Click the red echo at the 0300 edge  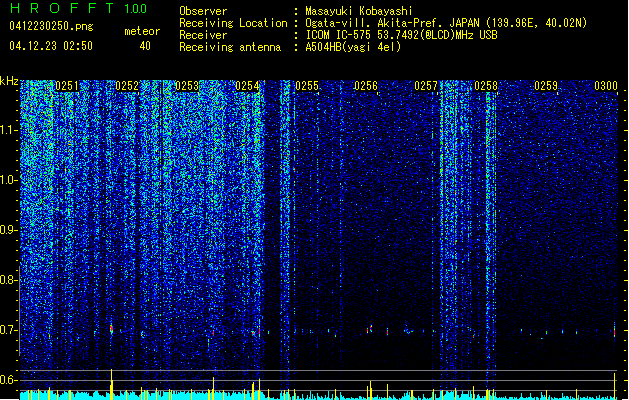[x=615, y=331]
